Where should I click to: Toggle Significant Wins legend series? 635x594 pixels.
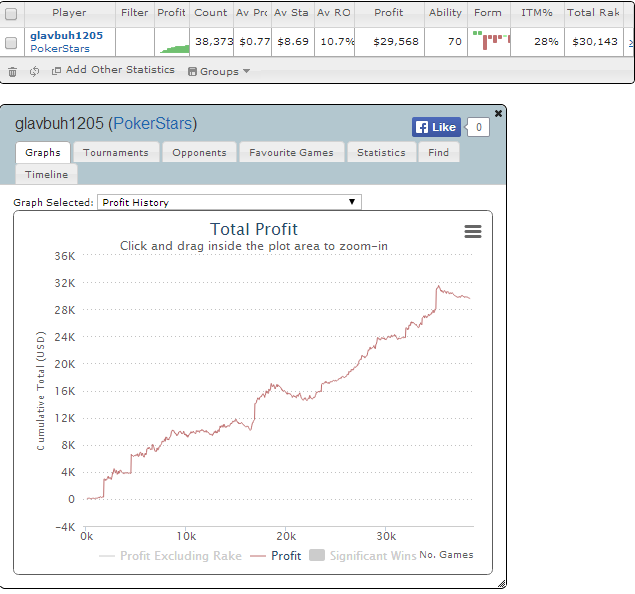coord(362,556)
